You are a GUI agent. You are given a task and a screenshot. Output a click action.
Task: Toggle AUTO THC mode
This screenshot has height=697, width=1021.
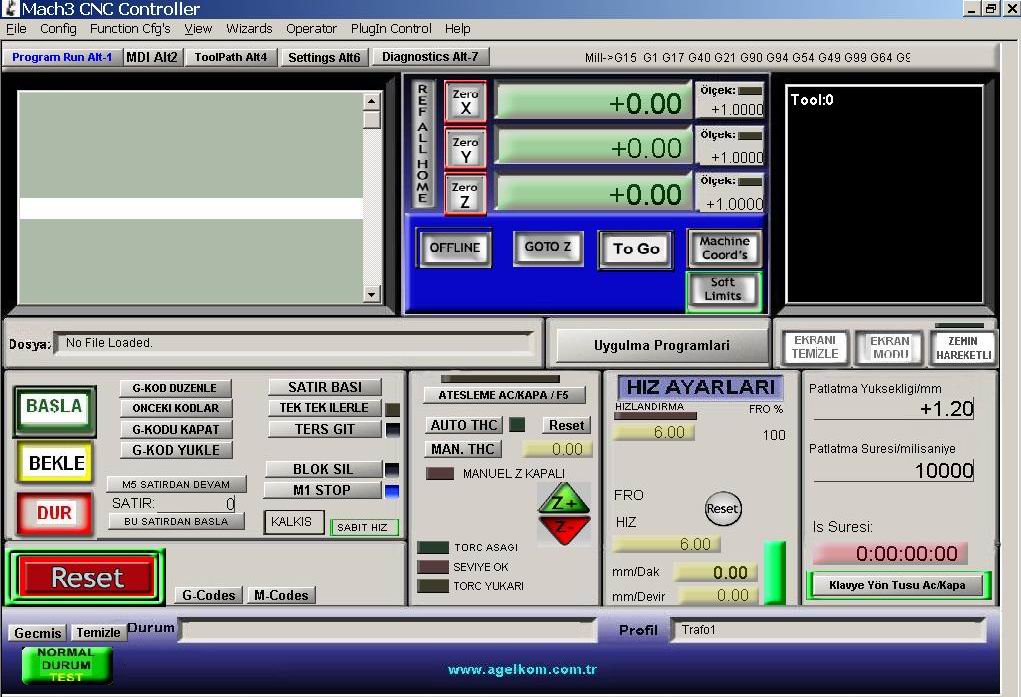click(464, 425)
